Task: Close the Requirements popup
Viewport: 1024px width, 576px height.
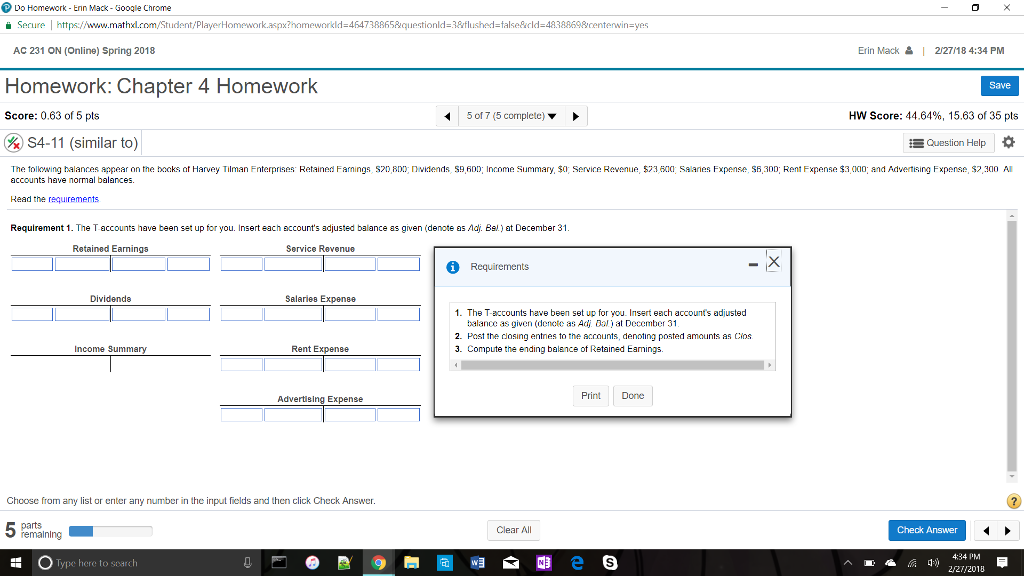Action: [774, 262]
